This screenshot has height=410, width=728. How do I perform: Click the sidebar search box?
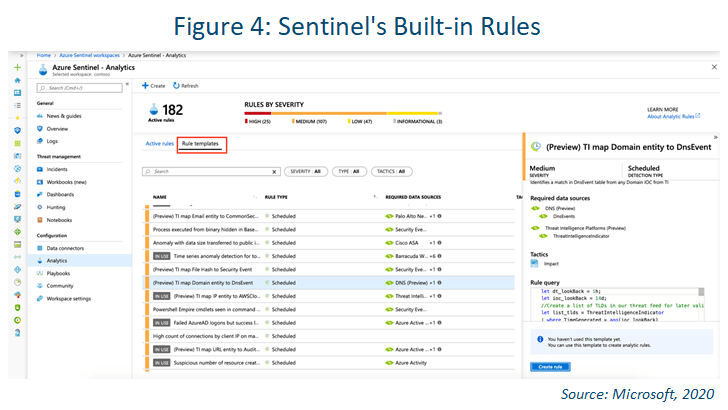[x=79, y=88]
